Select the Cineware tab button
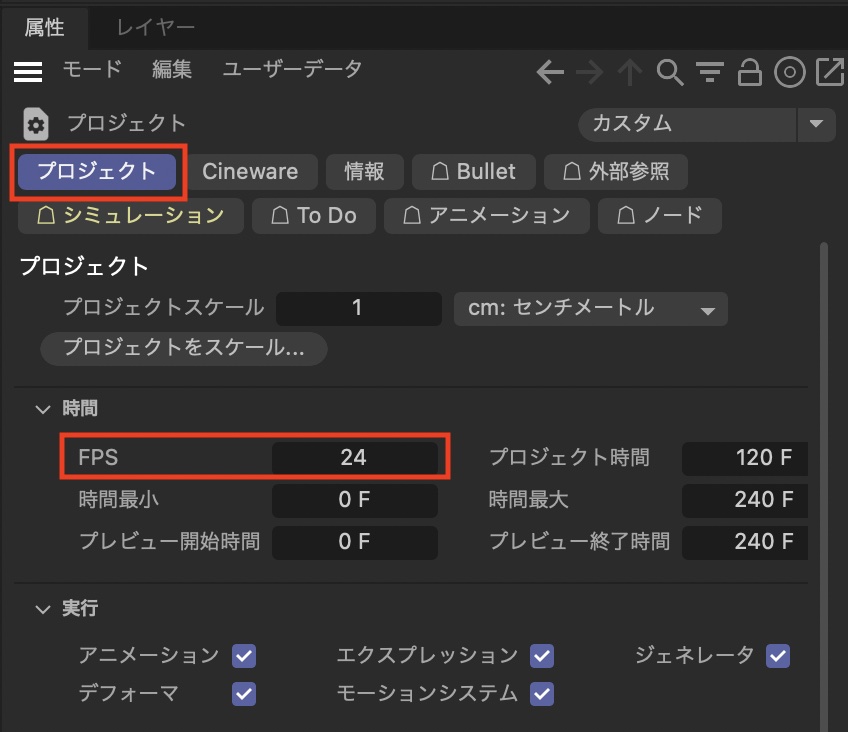Viewport: 848px width, 732px height. [250, 171]
